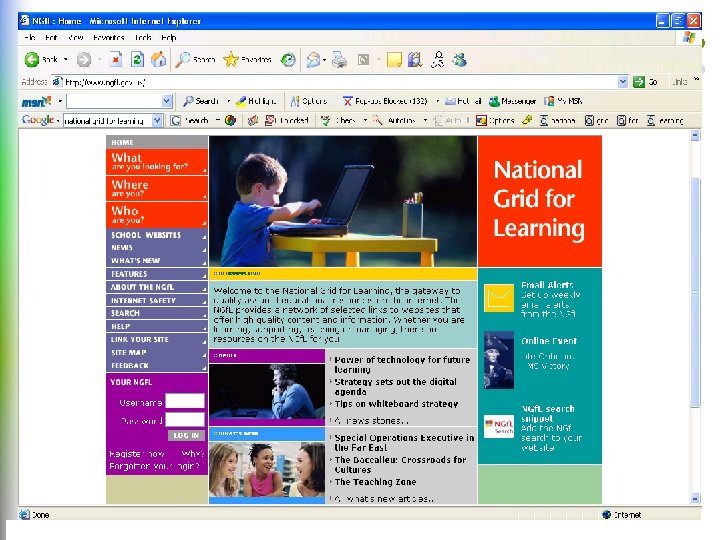Screen dimensions: 720x540
Task: Open the Edit menu
Action: pos(51,37)
